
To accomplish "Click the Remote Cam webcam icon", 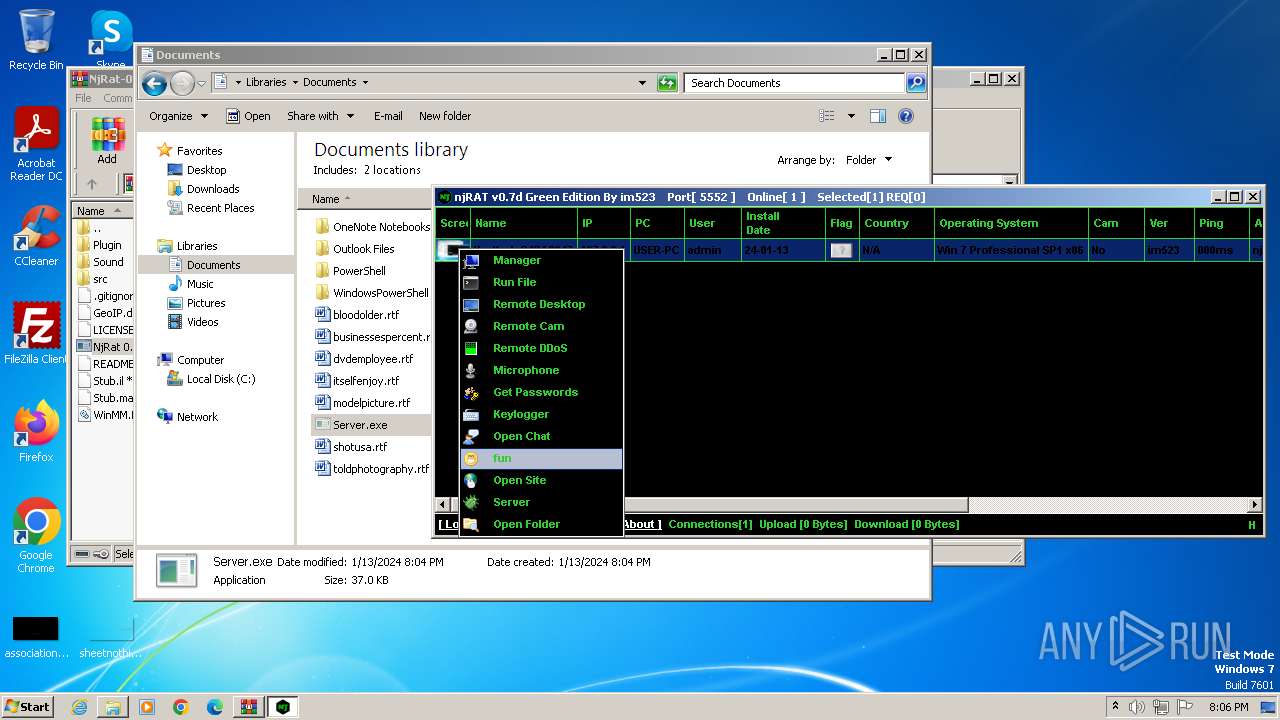I will click(471, 327).
